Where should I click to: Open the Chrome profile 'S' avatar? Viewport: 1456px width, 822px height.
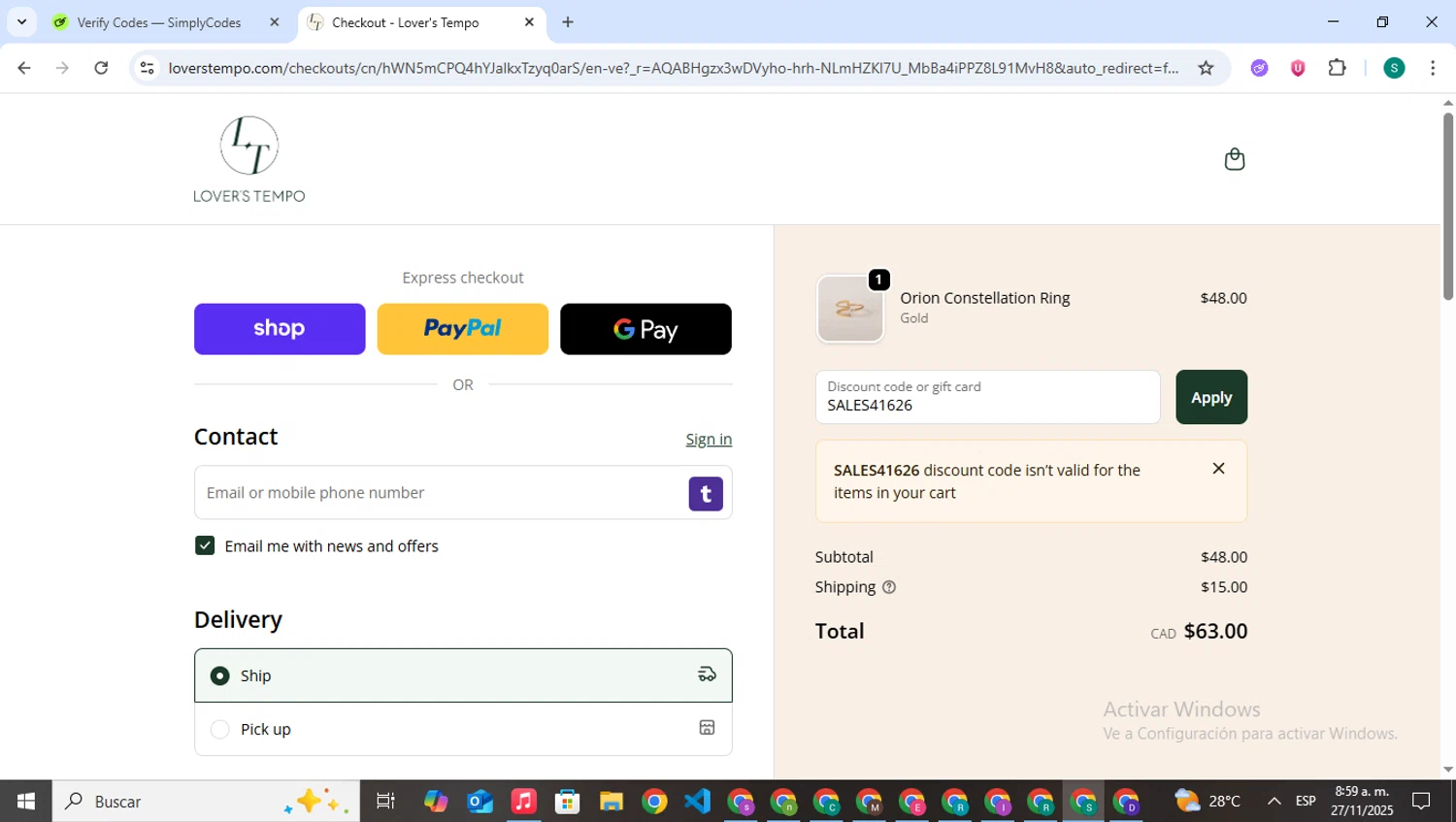1394,68
